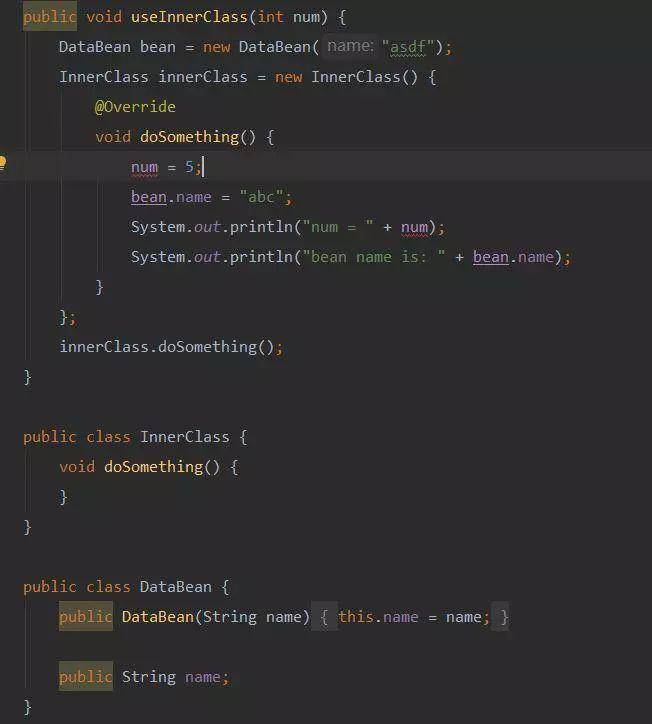
Task: Click the DataBean class declaration name
Action: point(175,587)
